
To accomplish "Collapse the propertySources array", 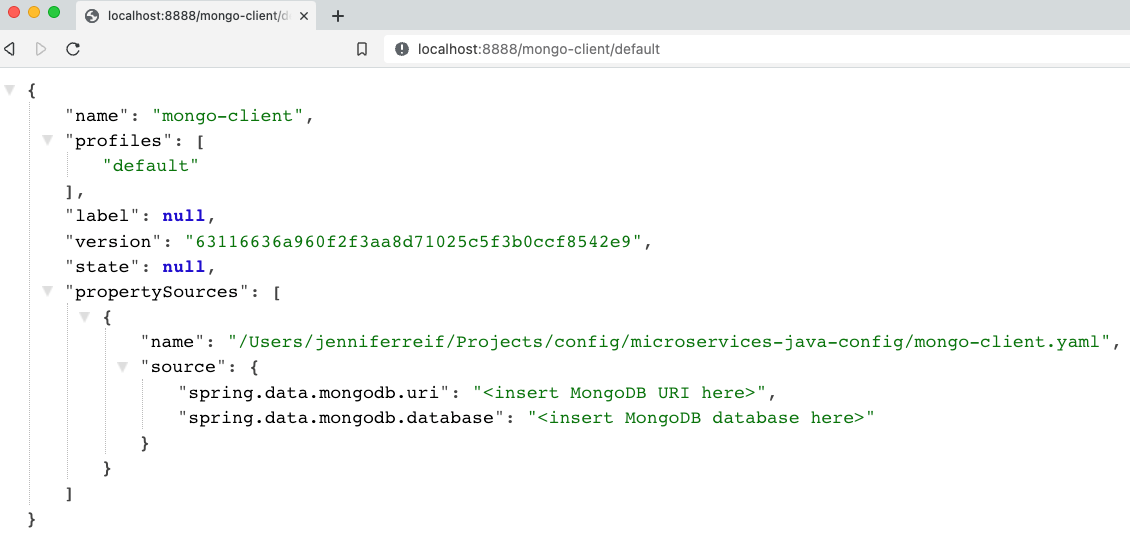I will click(x=48, y=291).
